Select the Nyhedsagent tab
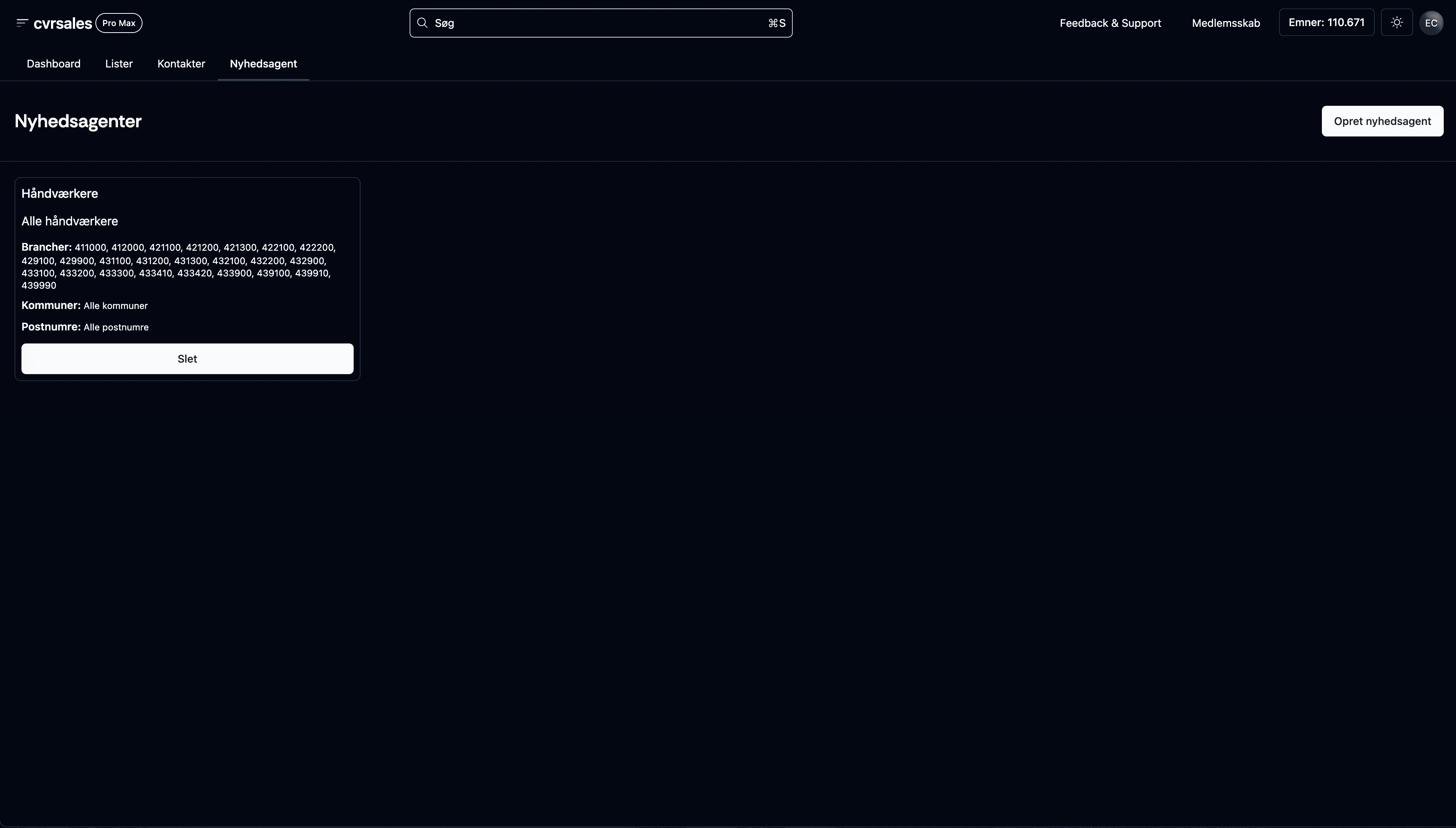Screen dimensions: 1456x828 click(x=263, y=64)
